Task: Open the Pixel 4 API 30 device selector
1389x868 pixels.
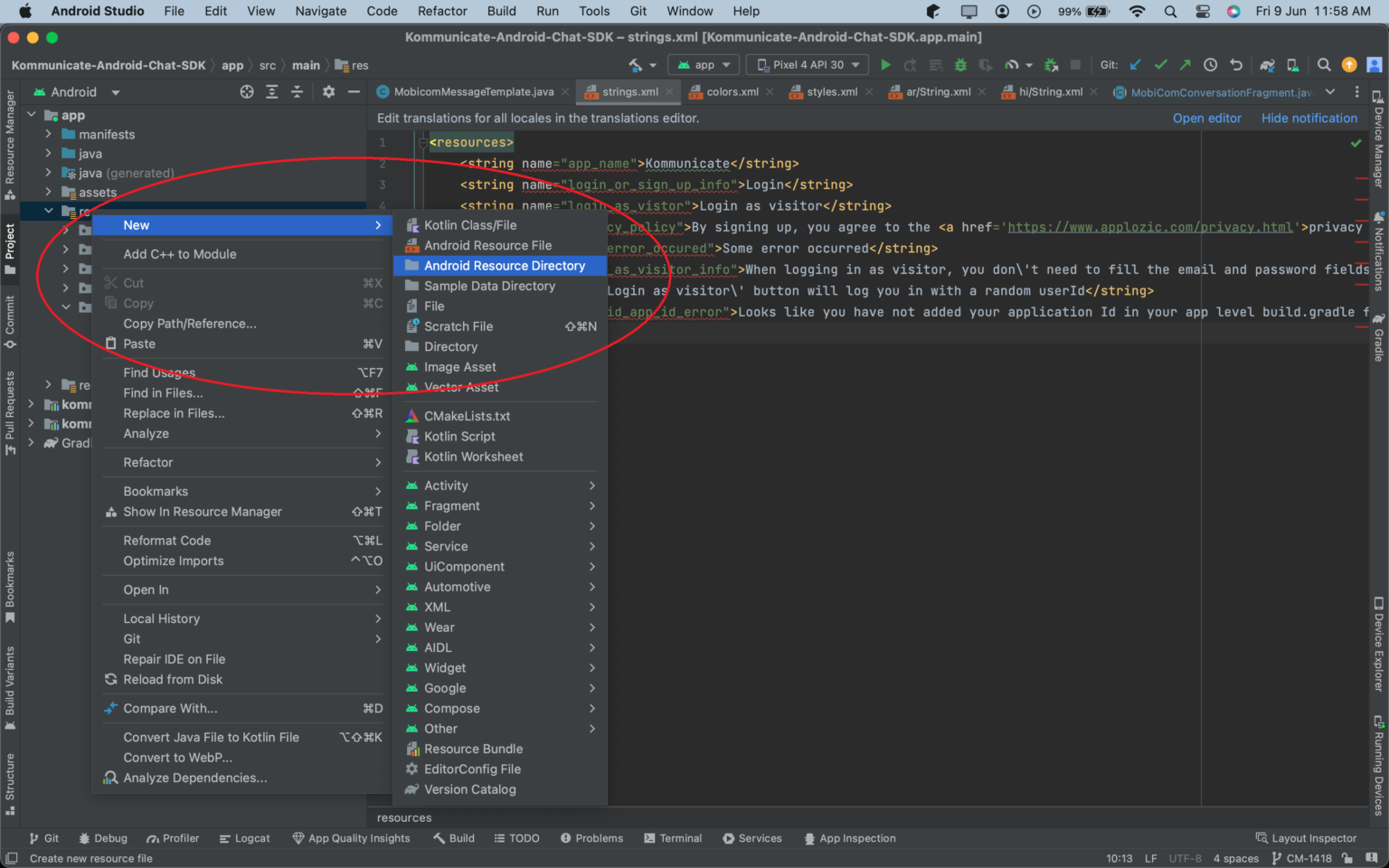Action: (806, 65)
